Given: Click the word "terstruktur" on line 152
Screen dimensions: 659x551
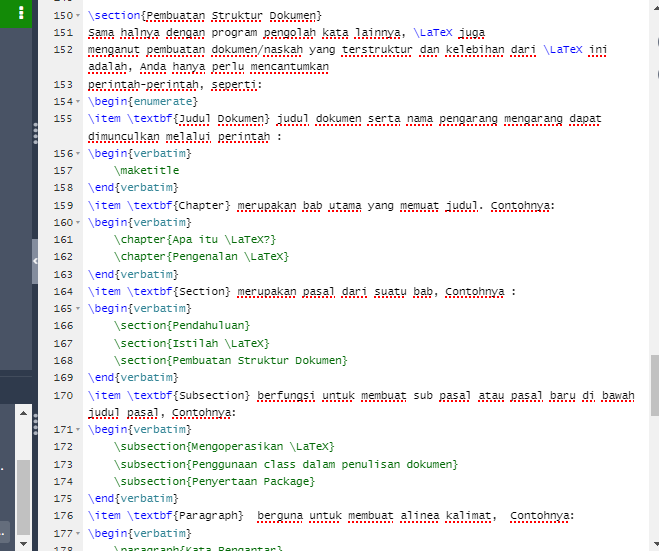Looking at the screenshot, I should [x=377, y=50].
